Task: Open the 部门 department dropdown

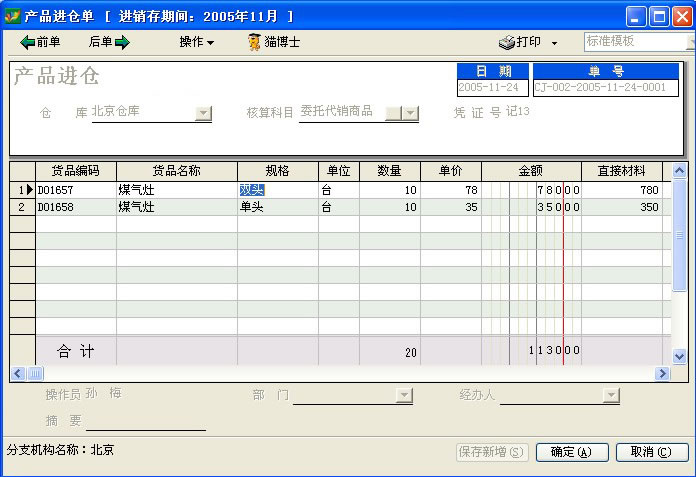Action: (403, 395)
